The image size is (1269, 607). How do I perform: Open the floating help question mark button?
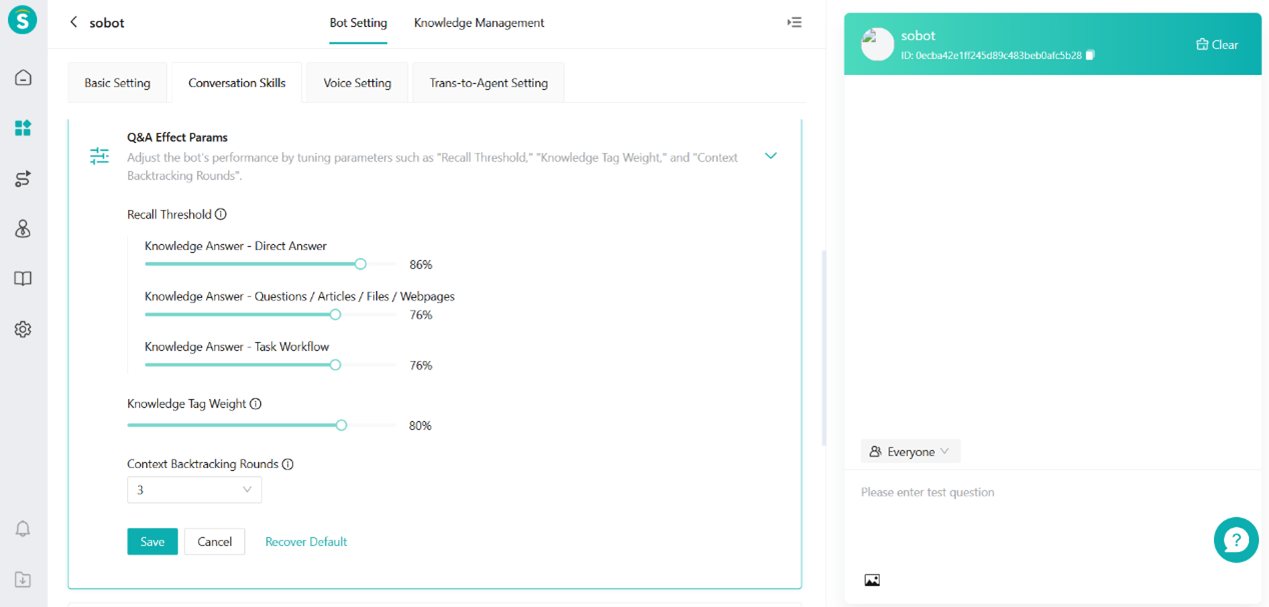click(1236, 540)
